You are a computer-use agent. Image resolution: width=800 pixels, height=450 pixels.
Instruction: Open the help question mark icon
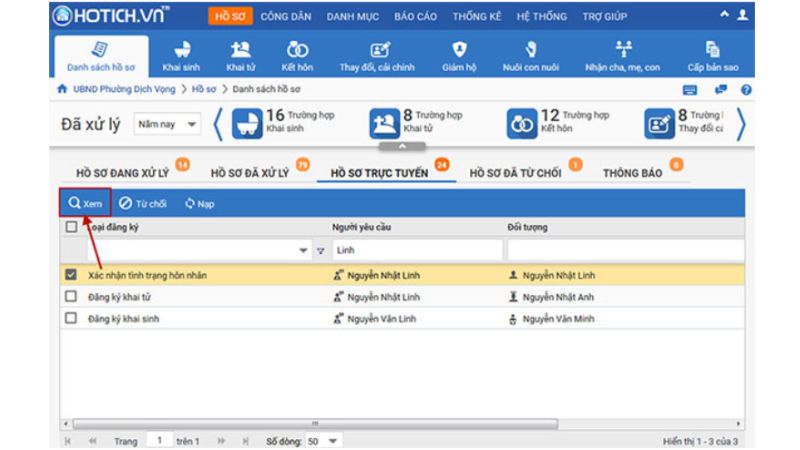point(746,90)
